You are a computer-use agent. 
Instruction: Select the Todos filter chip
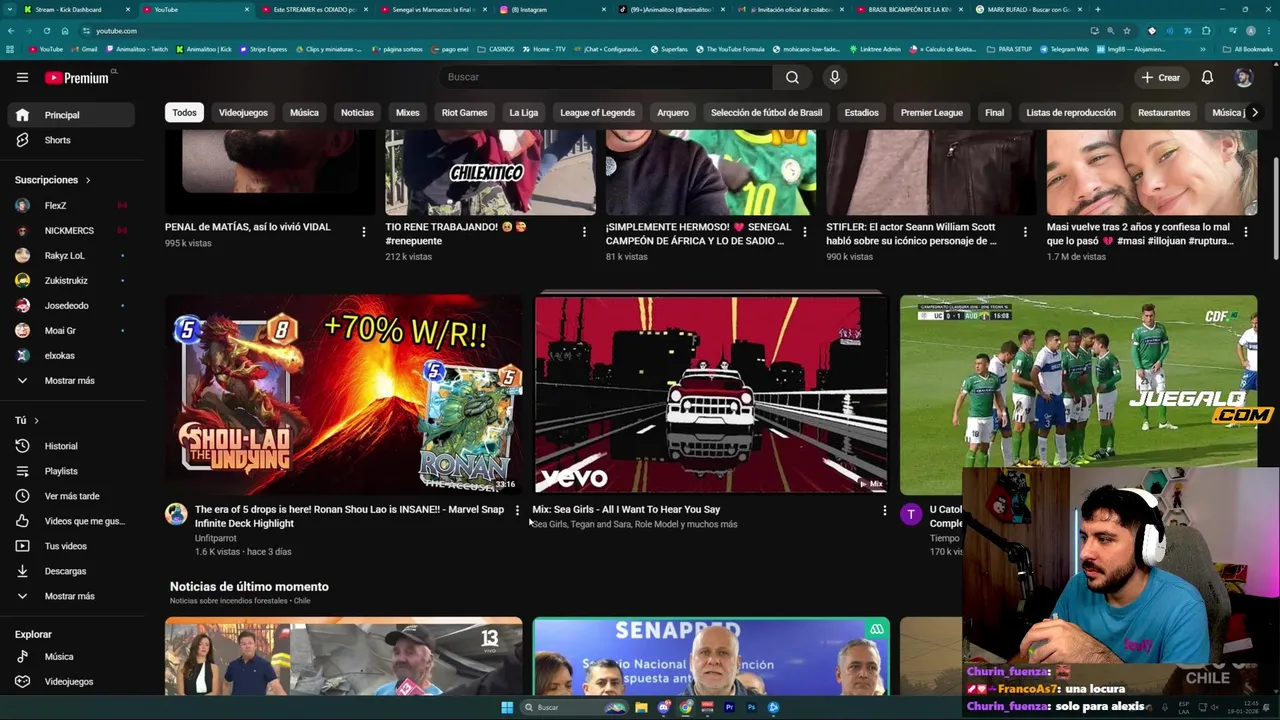[x=184, y=113]
